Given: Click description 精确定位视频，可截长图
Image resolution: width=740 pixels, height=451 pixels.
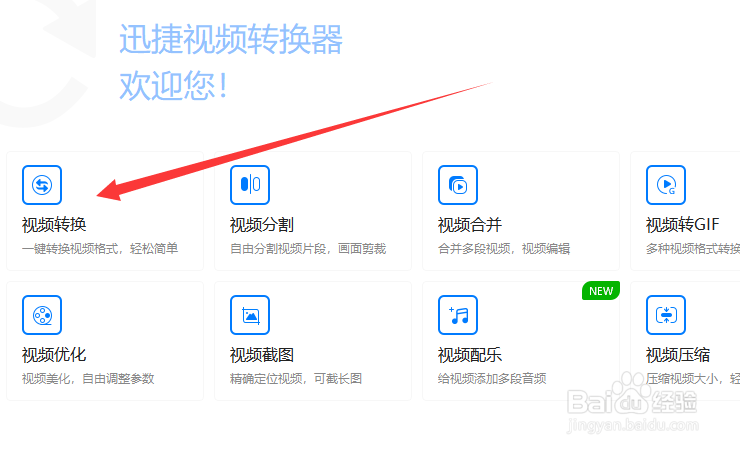Looking at the screenshot, I should coord(296,379).
